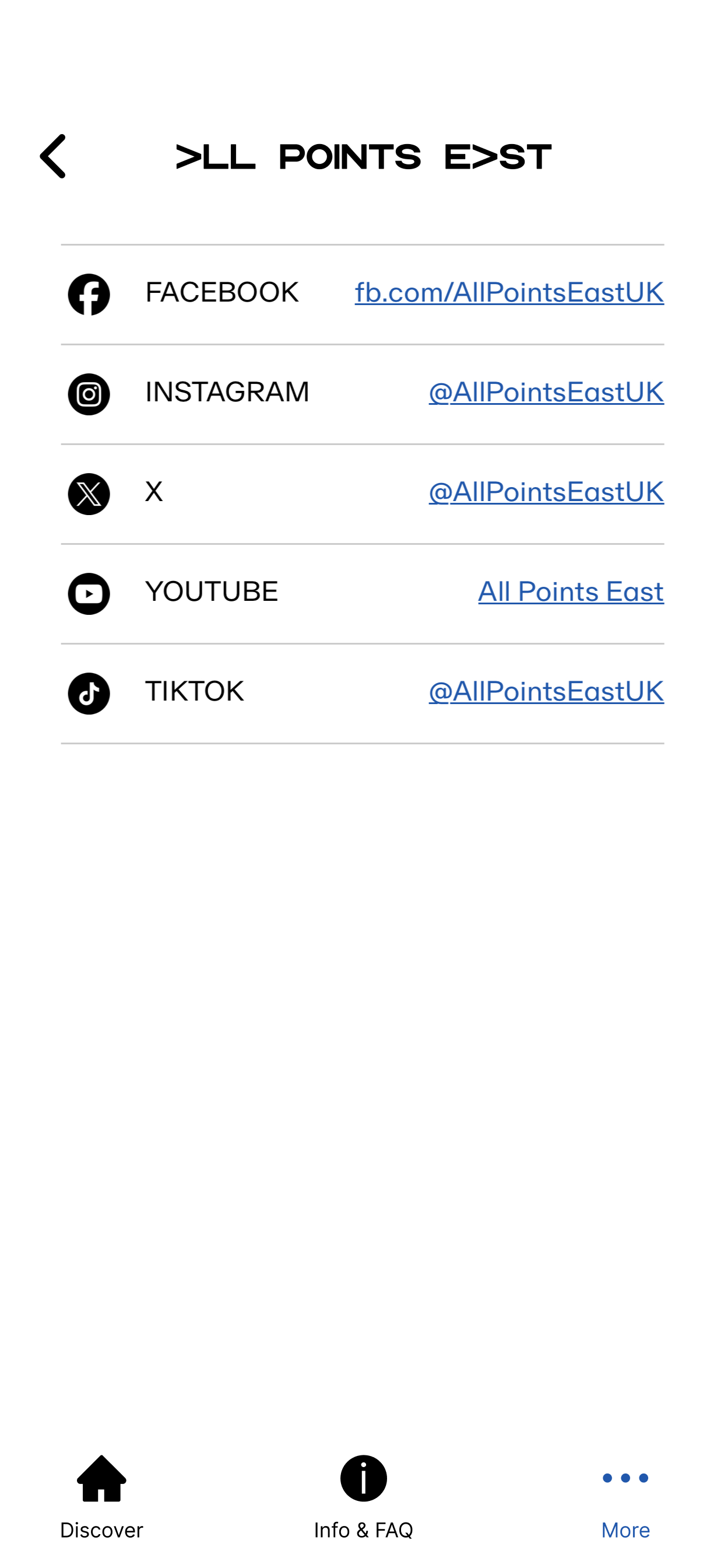The height and width of the screenshot is (1568, 724).
Task: Click the X logo icon
Action: click(x=89, y=494)
